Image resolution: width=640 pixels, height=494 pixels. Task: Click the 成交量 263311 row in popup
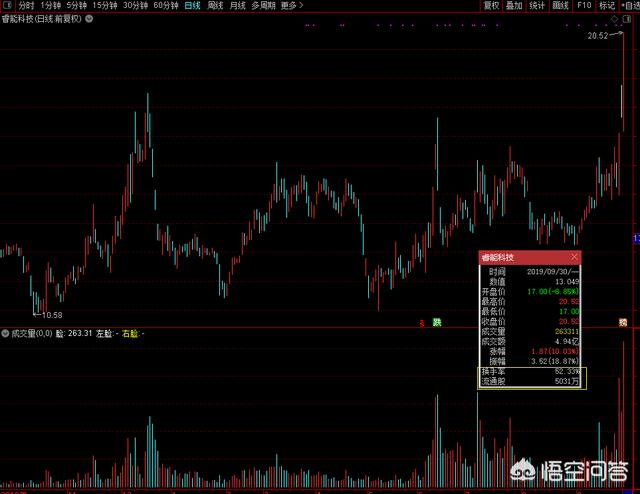pyautogui.click(x=530, y=331)
